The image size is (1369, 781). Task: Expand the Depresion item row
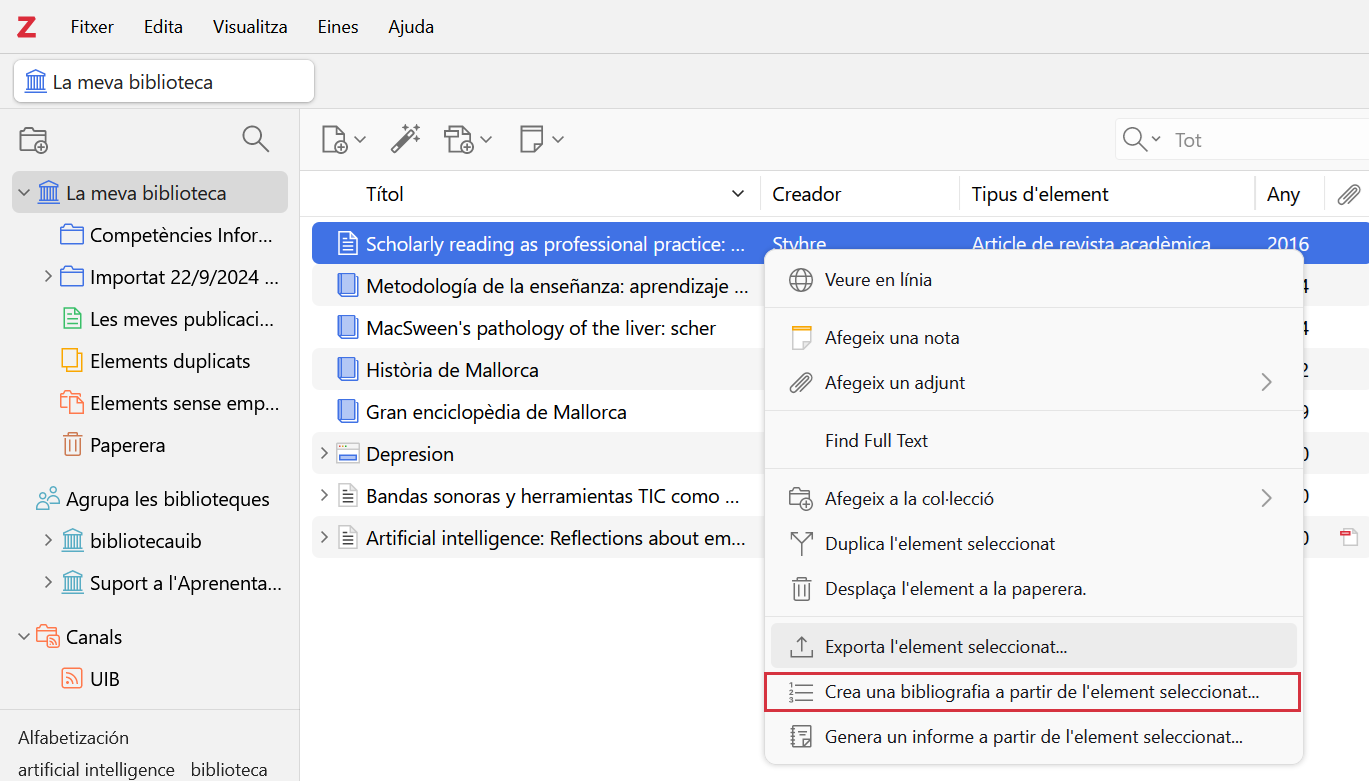click(x=324, y=454)
